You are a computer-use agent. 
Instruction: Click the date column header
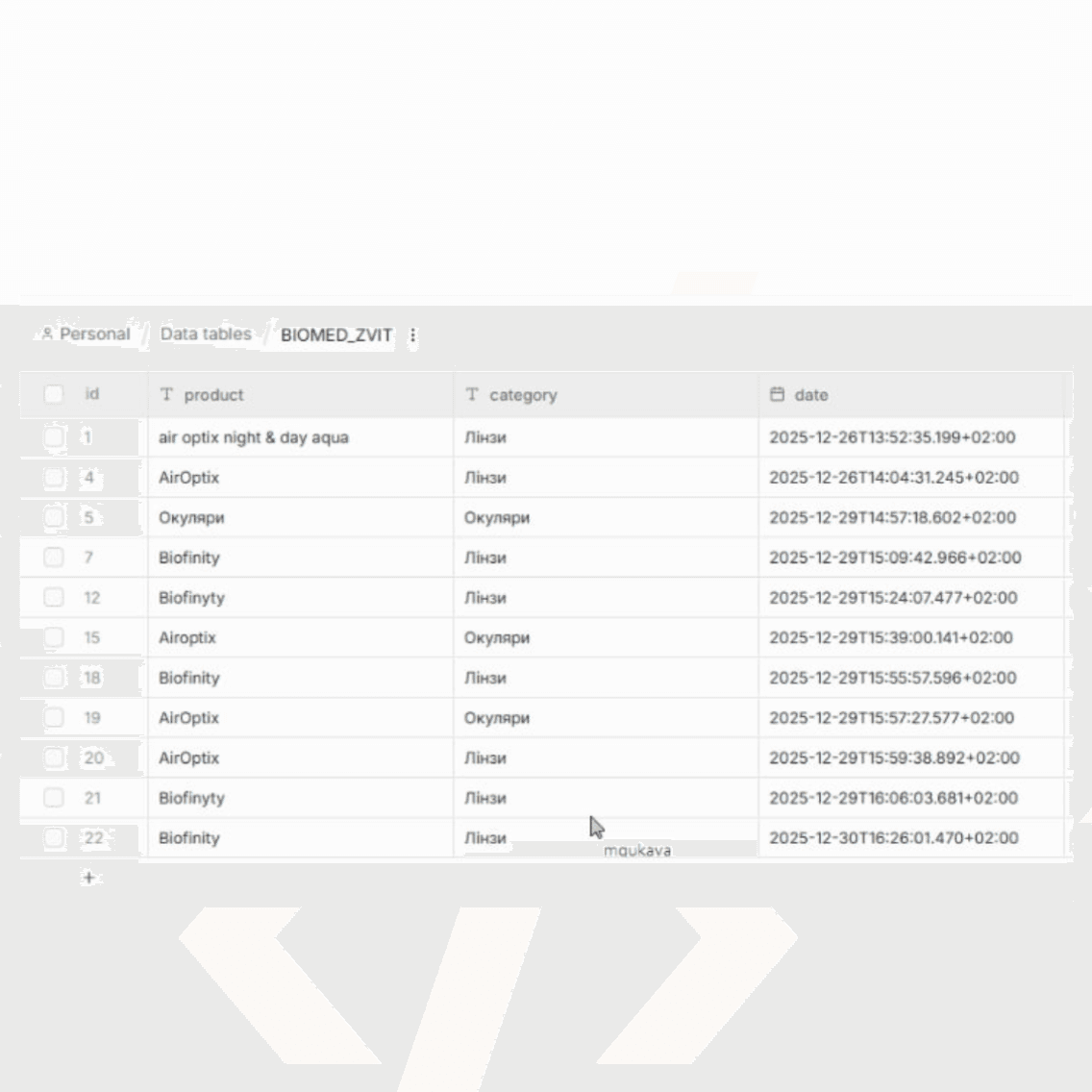click(811, 395)
